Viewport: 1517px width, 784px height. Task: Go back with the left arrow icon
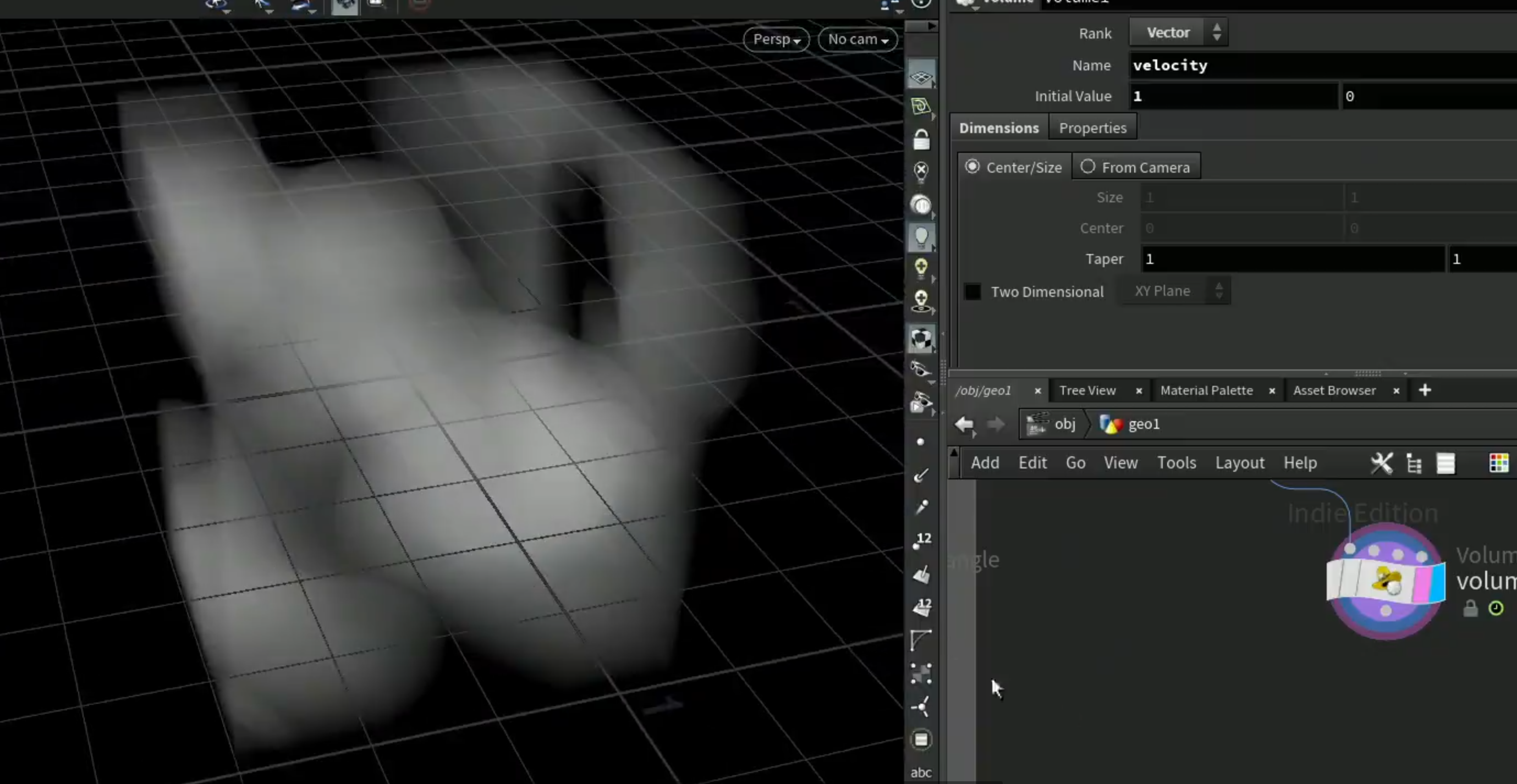coord(965,424)
